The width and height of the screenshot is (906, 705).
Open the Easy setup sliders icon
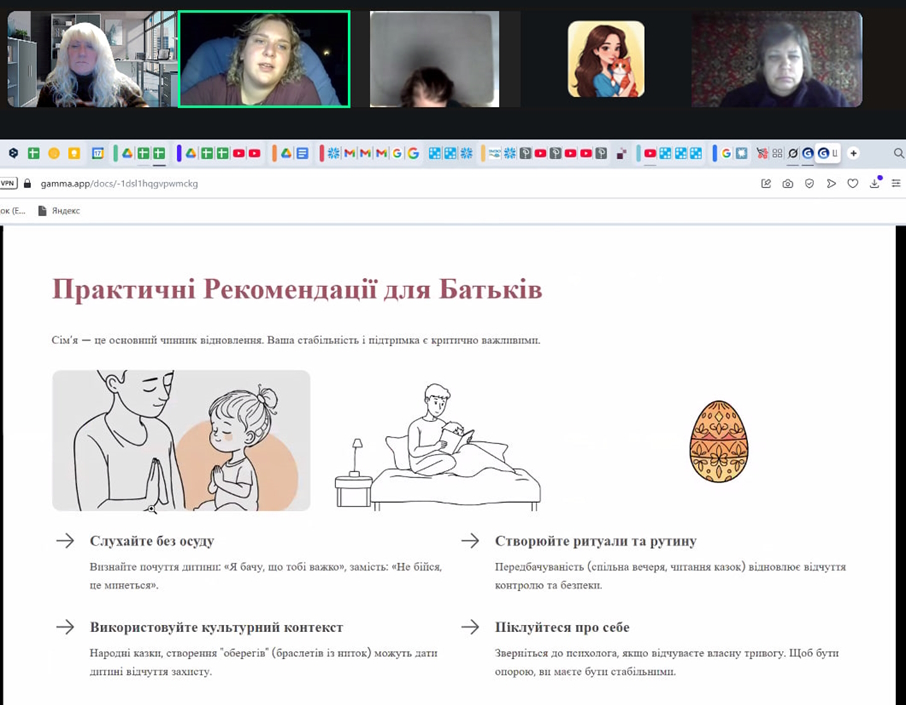896,184
